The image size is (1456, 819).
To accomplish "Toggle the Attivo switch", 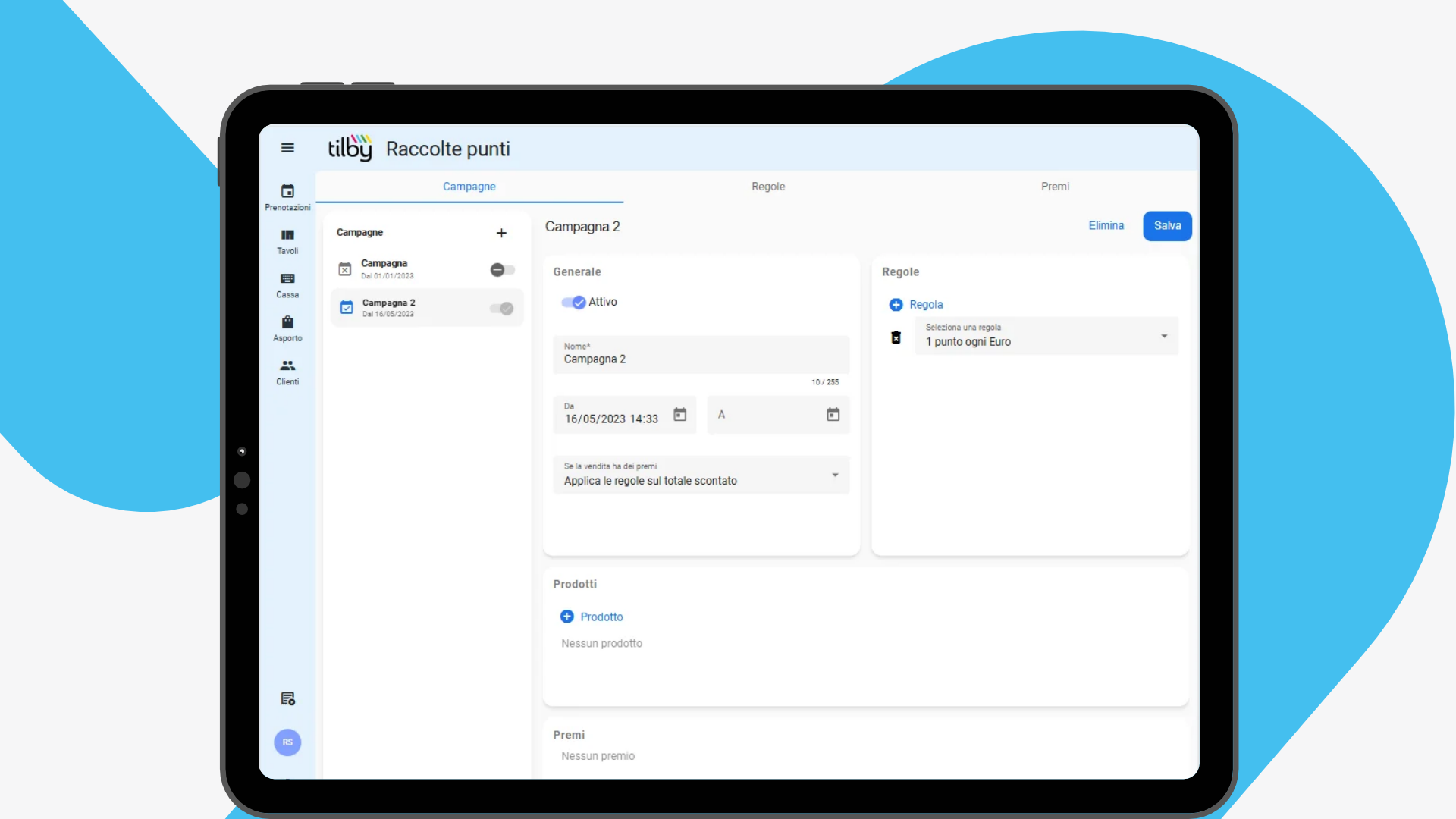I will pyautogui.click(x=573, y=303).
